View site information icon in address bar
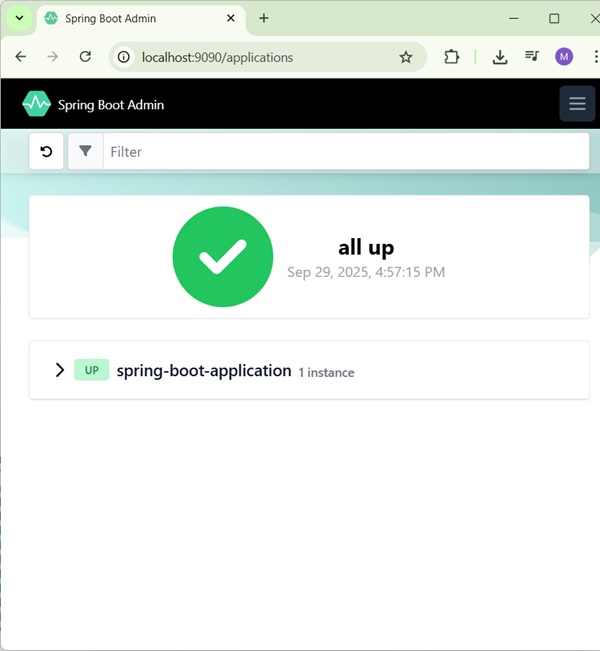 (123, 57)
